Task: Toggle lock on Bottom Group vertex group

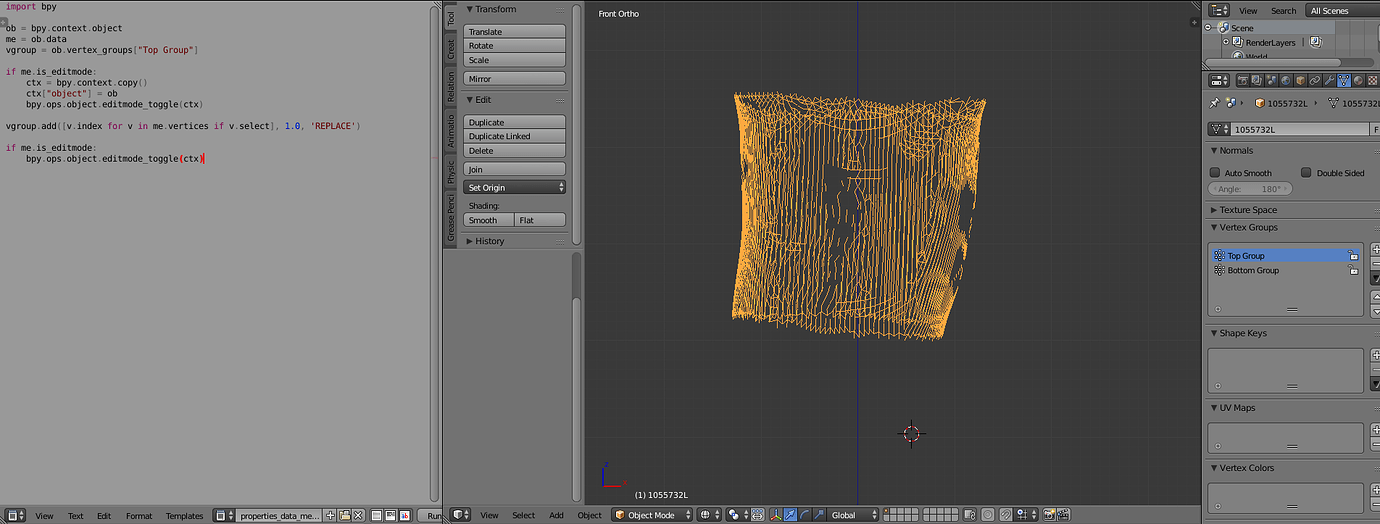Action: pos(1353,271)
